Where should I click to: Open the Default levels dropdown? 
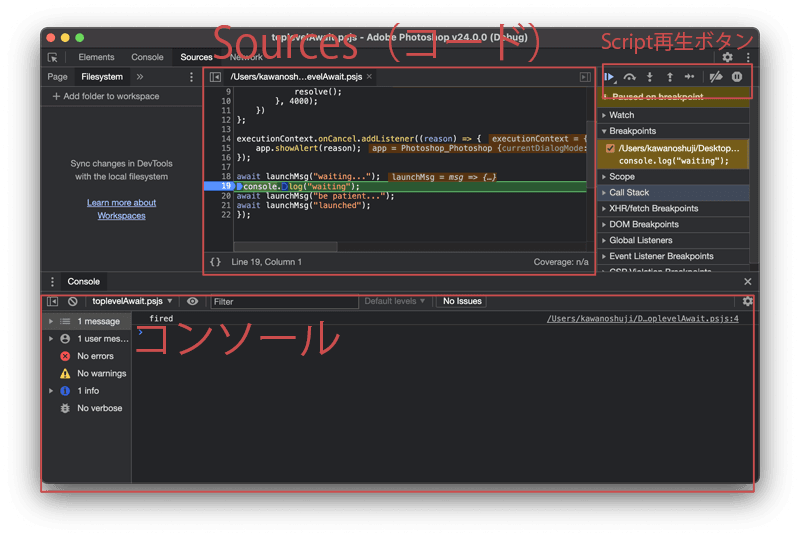(394, 301)
